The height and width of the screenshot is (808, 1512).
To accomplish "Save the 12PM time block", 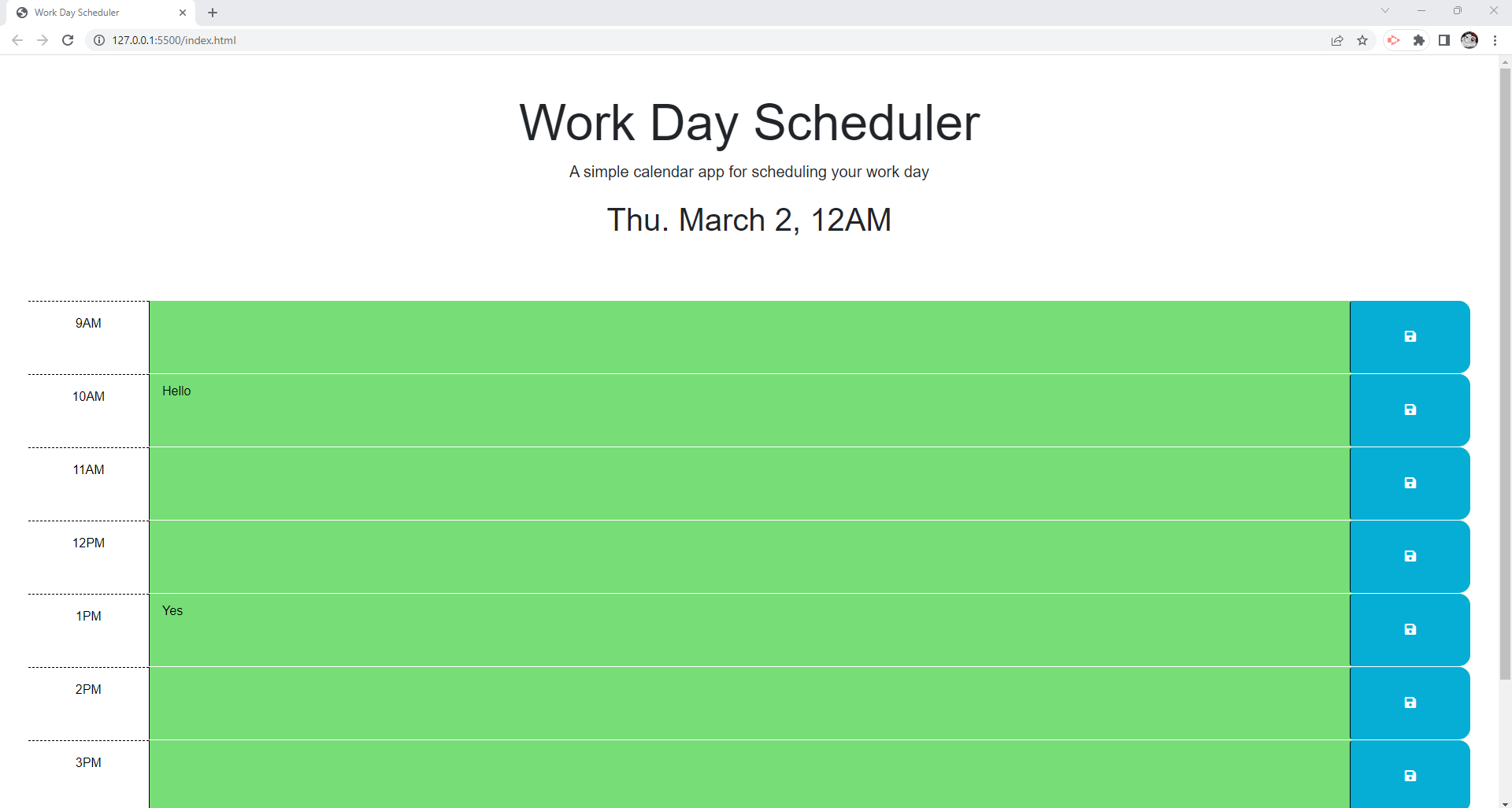I will tap(1409, 556).
